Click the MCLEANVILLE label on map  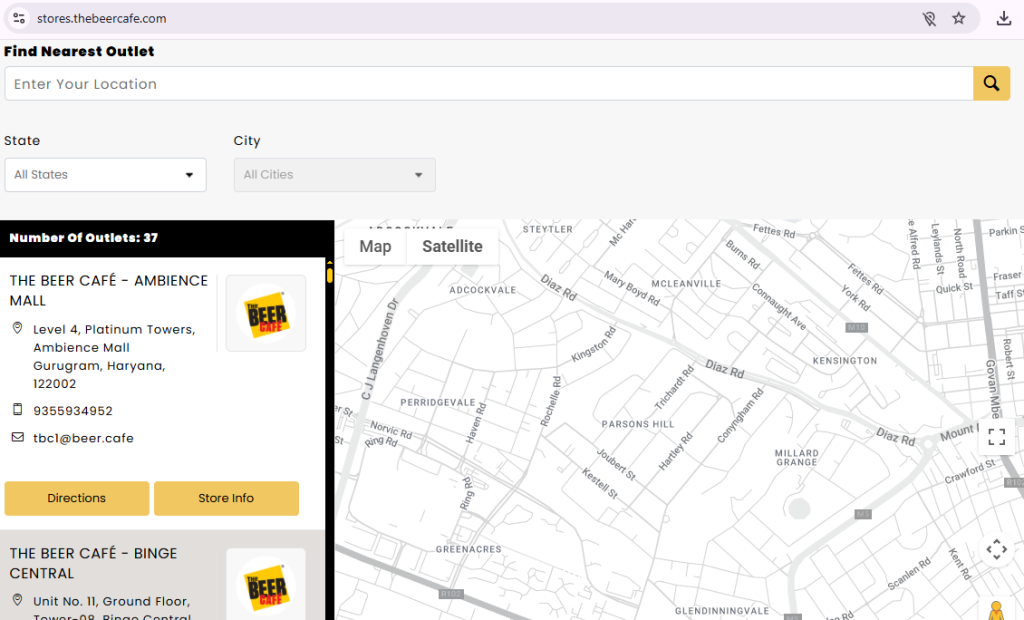coord(686,284)
